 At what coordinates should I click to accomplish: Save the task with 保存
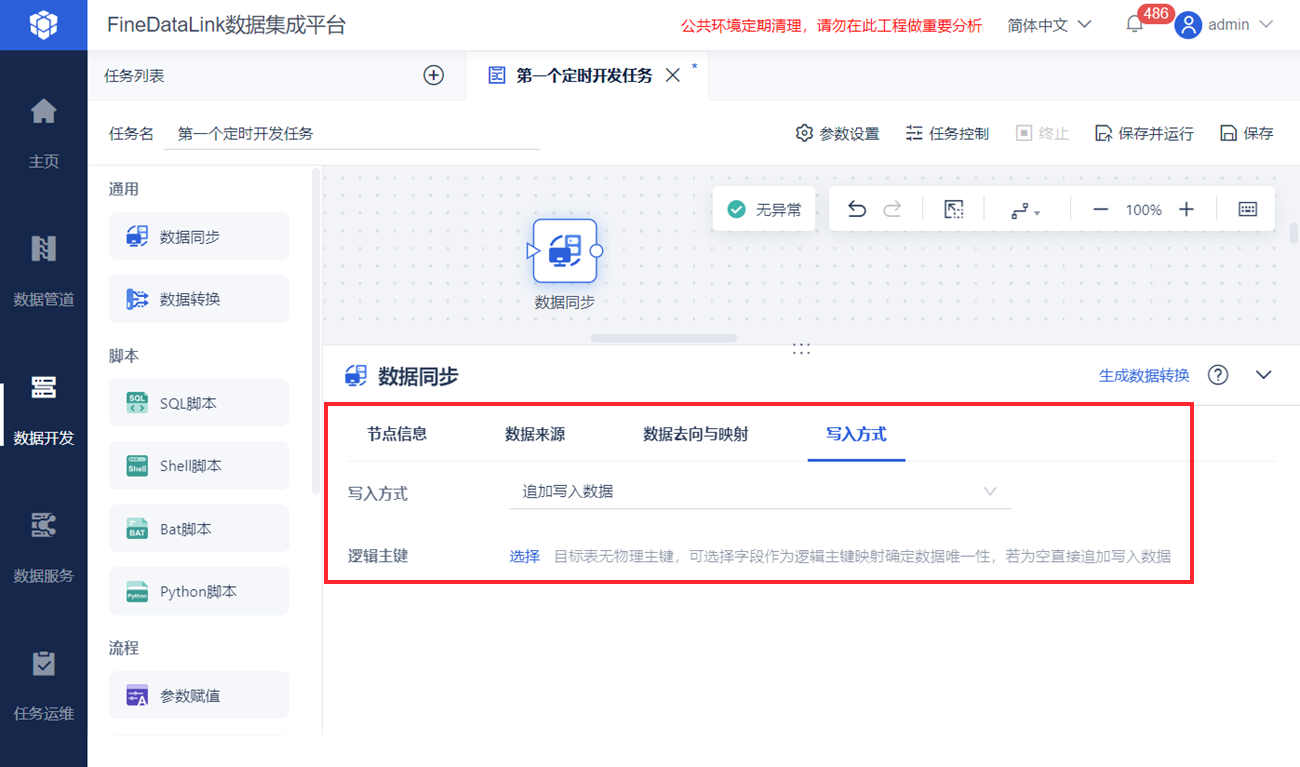coord(1247,133)
